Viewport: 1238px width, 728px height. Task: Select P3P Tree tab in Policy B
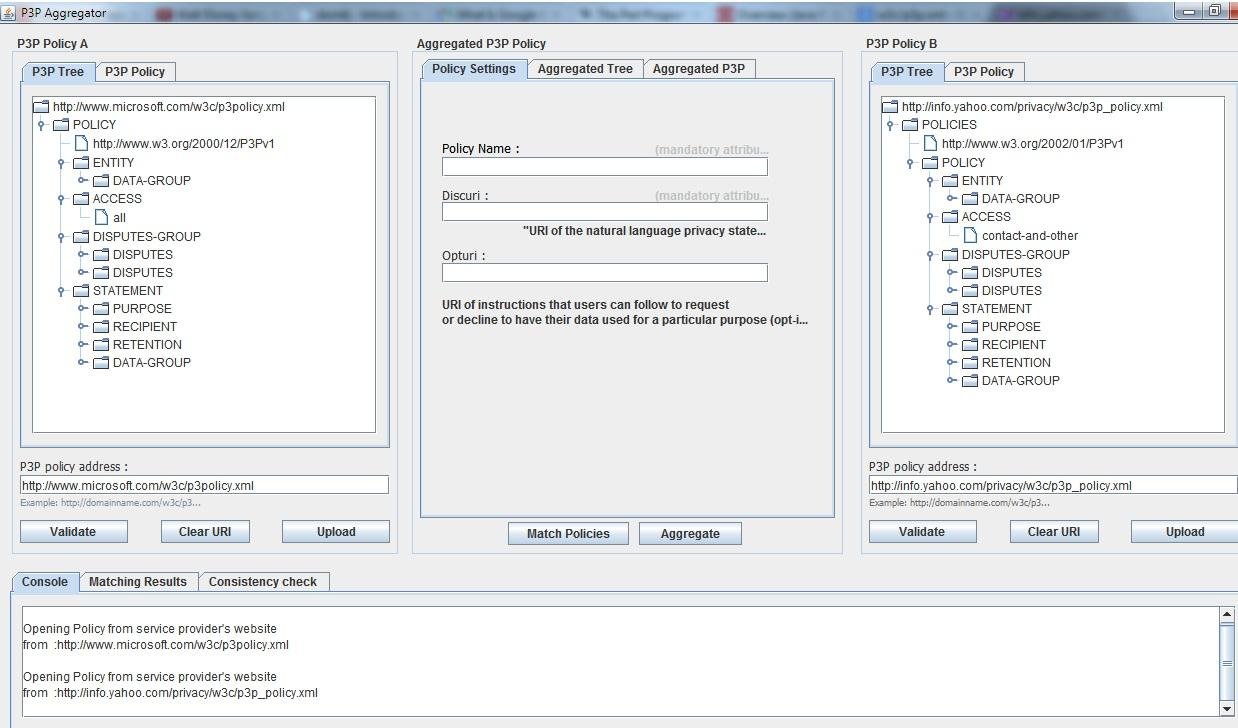907,72
